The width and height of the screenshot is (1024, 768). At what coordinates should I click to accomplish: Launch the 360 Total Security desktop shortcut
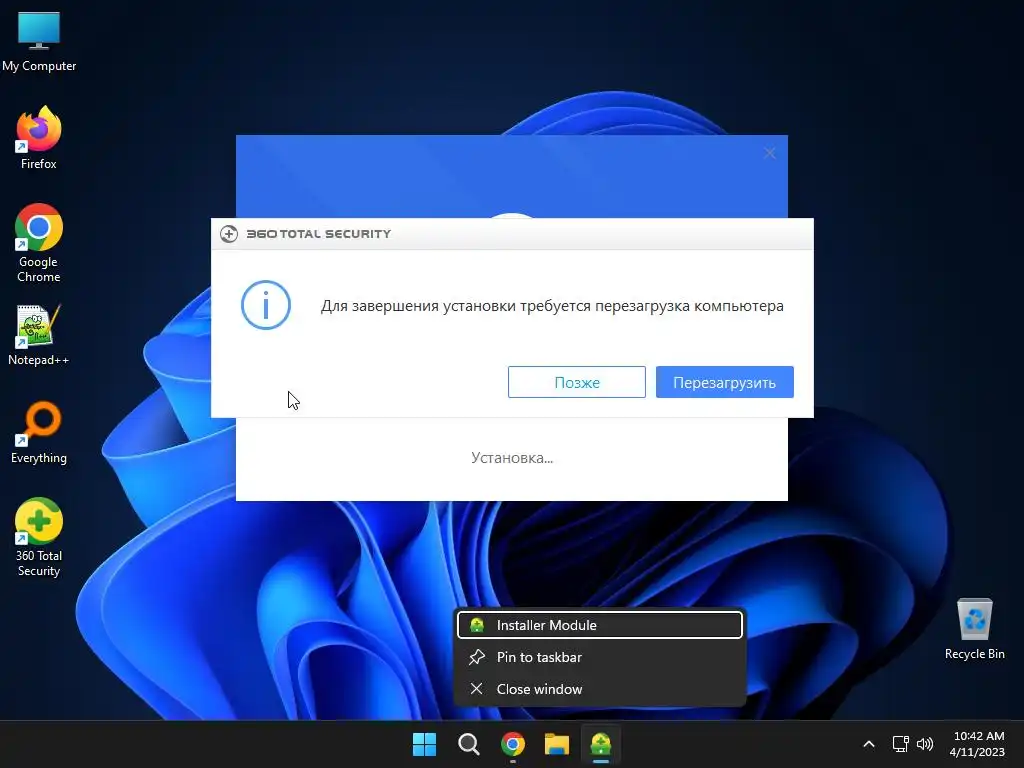(x=39, y=537)
